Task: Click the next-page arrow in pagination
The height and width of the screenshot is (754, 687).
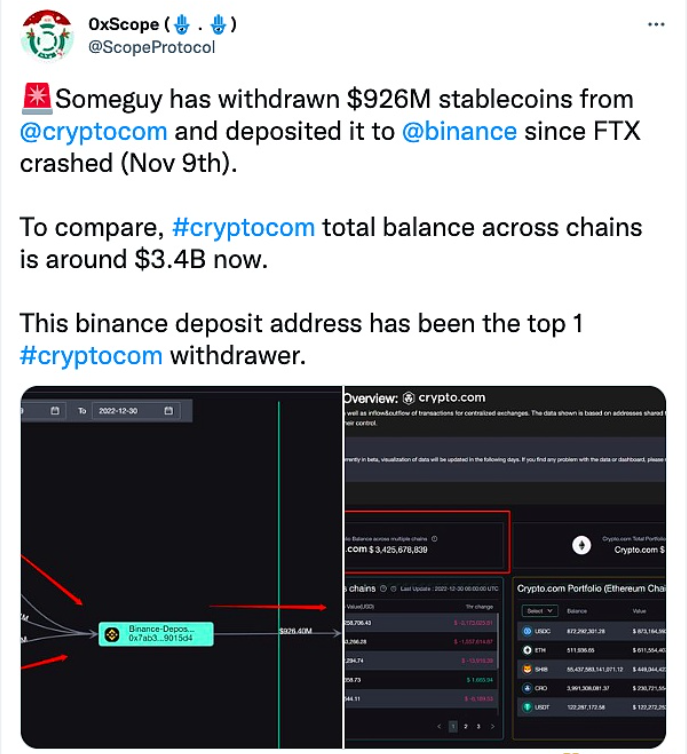Action: [492, 726]
